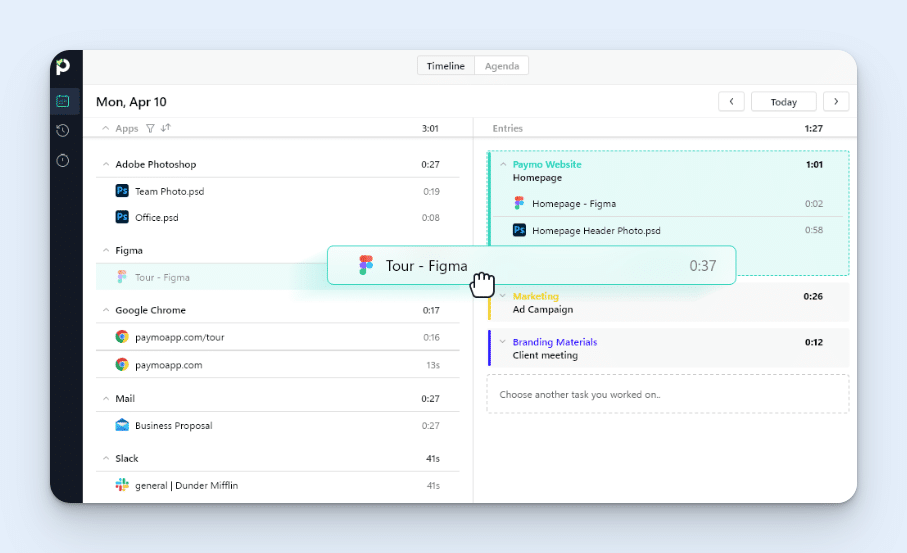Click the faded Figma icon in Tour - Figma row

[x=121, y=277]
